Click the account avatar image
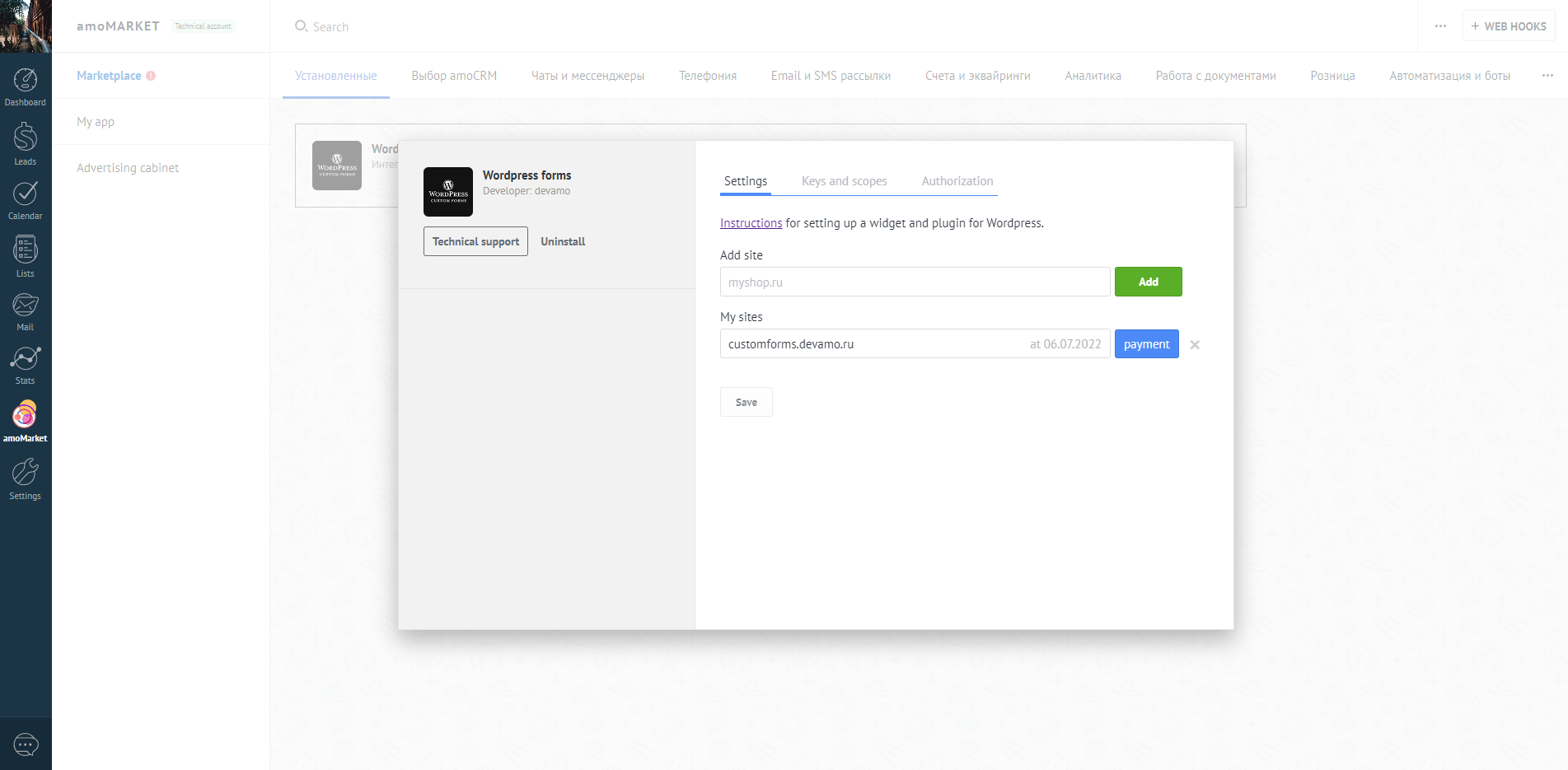Screen dimensions: 1568x770 point(26,26)
